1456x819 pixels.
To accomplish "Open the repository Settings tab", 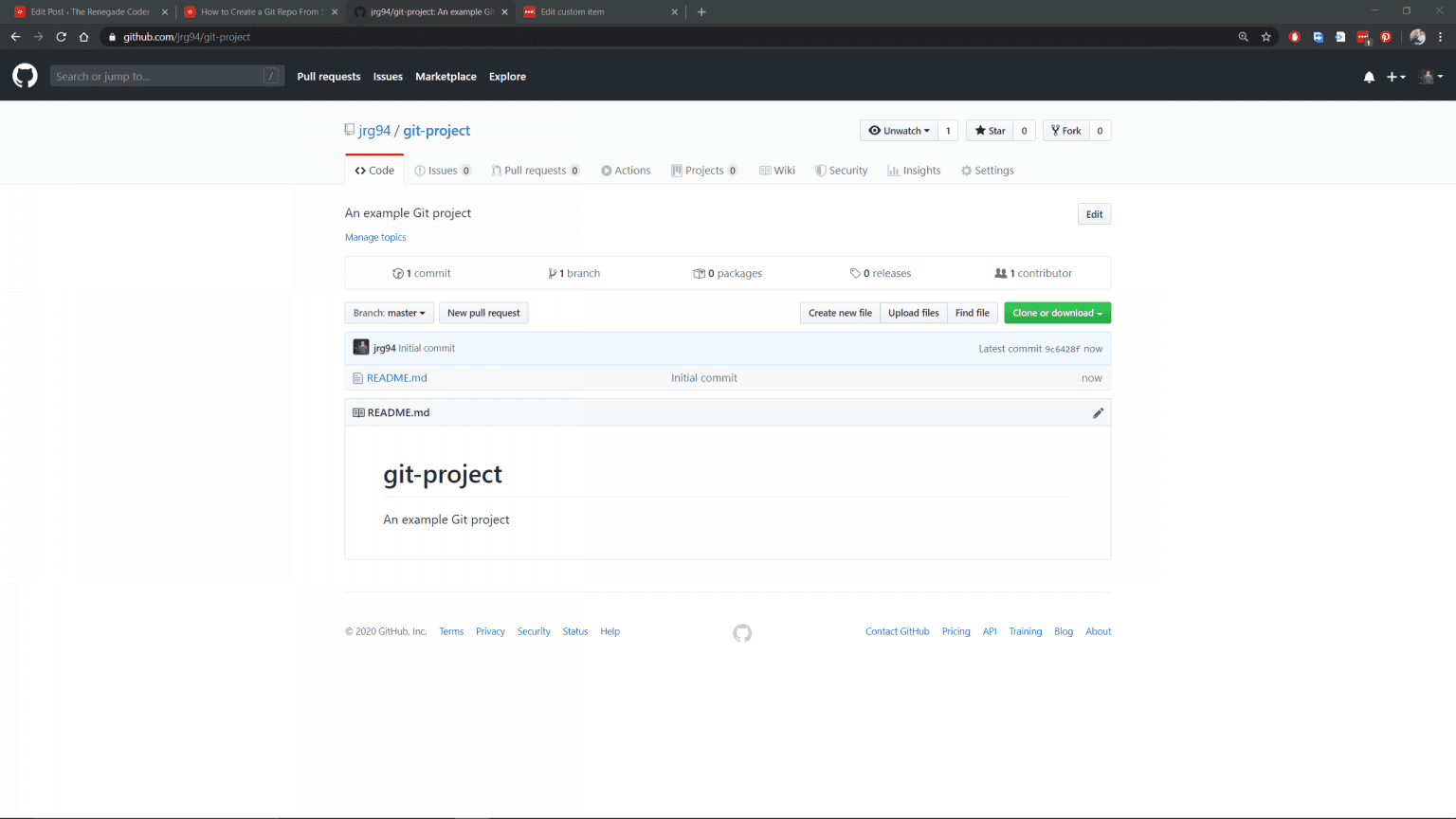I will (987, 171).
